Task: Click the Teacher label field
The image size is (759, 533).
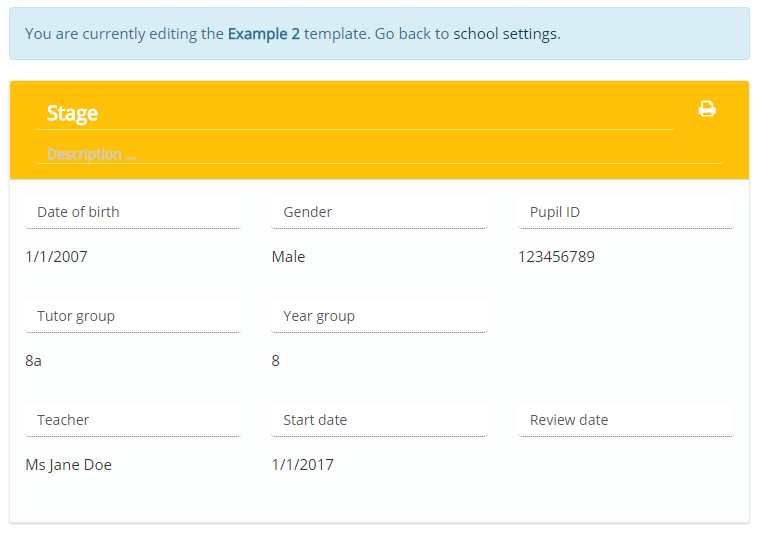Action: (x=133, y=420)
